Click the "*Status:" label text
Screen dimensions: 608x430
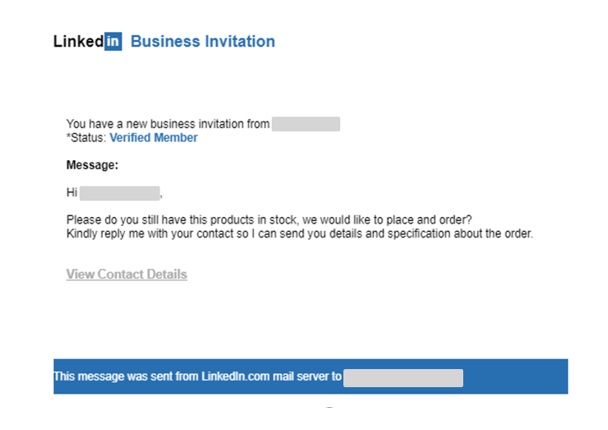pyautogui.click(x=86, y=138)
